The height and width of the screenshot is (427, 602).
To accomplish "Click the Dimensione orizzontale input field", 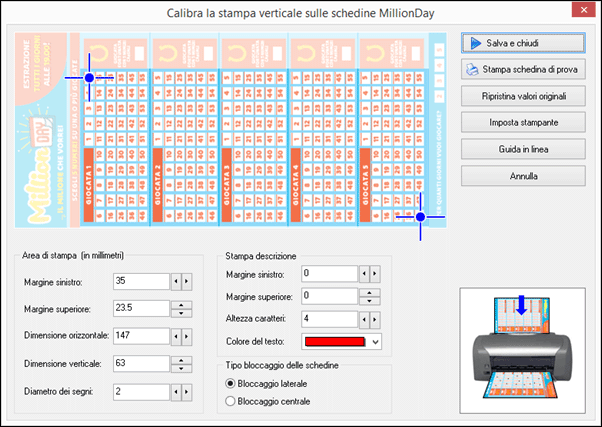I will coord(141,336).
